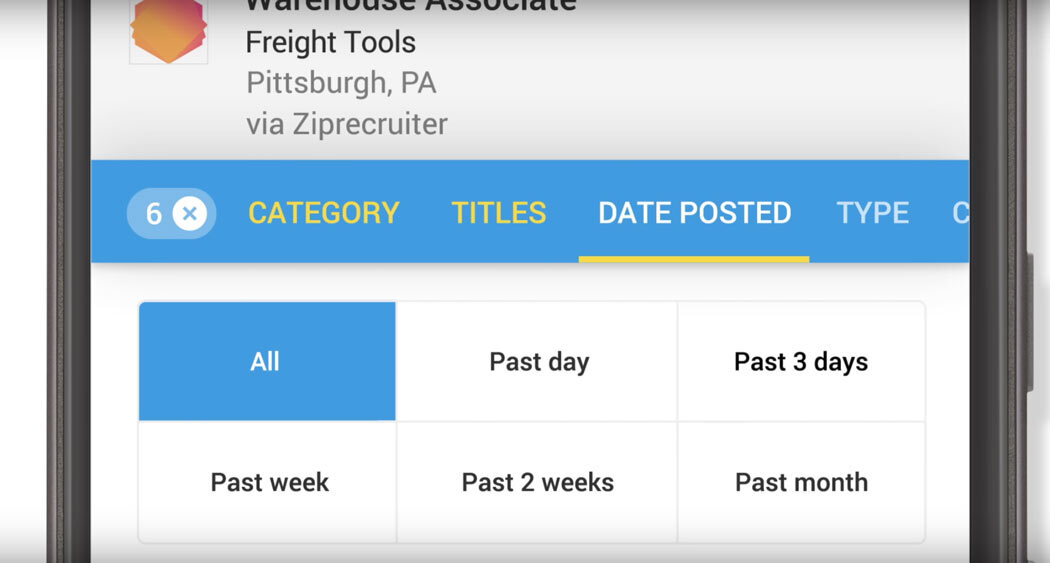Click the Freight Tools company logo
Viewport: 1050px width, 563px height.
click(168, 32)
